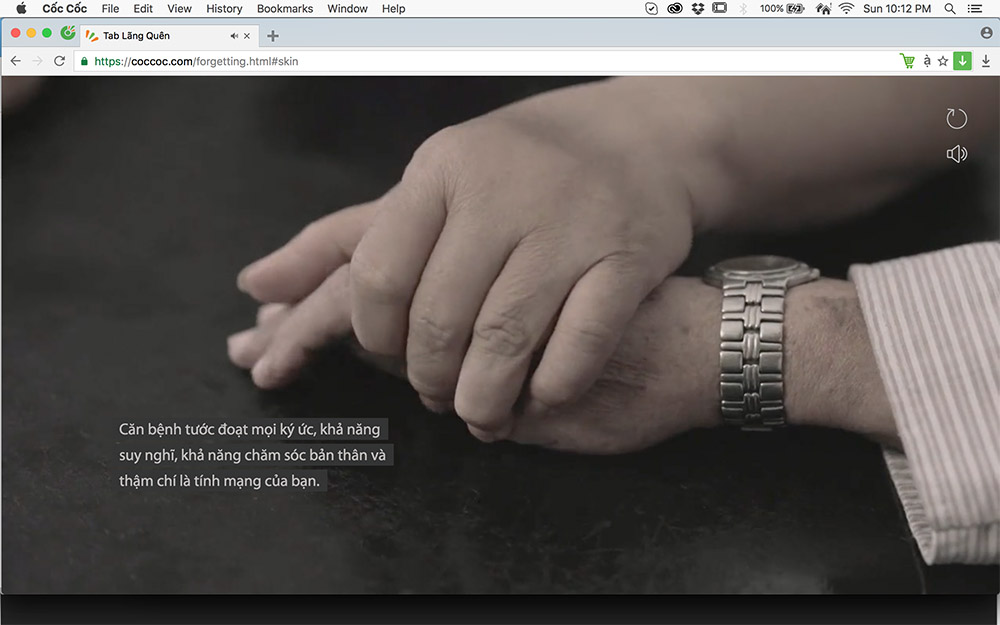Expand the macOS Notification Center list icon
This screenshot has width=1000, height=625.
coord(975,8)
